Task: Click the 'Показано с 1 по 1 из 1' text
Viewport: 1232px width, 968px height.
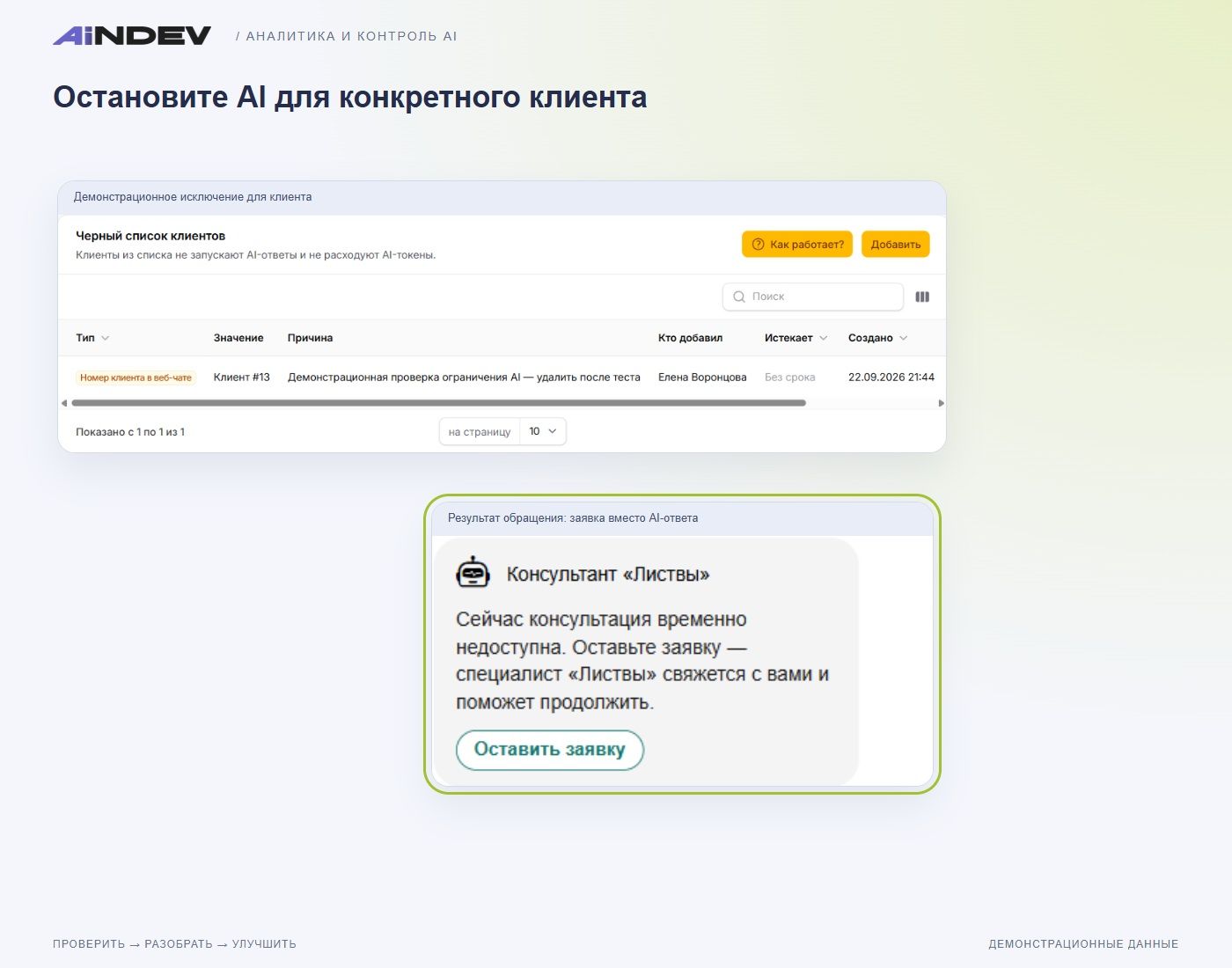Action: pyautogui.click(x=130, y=432)
